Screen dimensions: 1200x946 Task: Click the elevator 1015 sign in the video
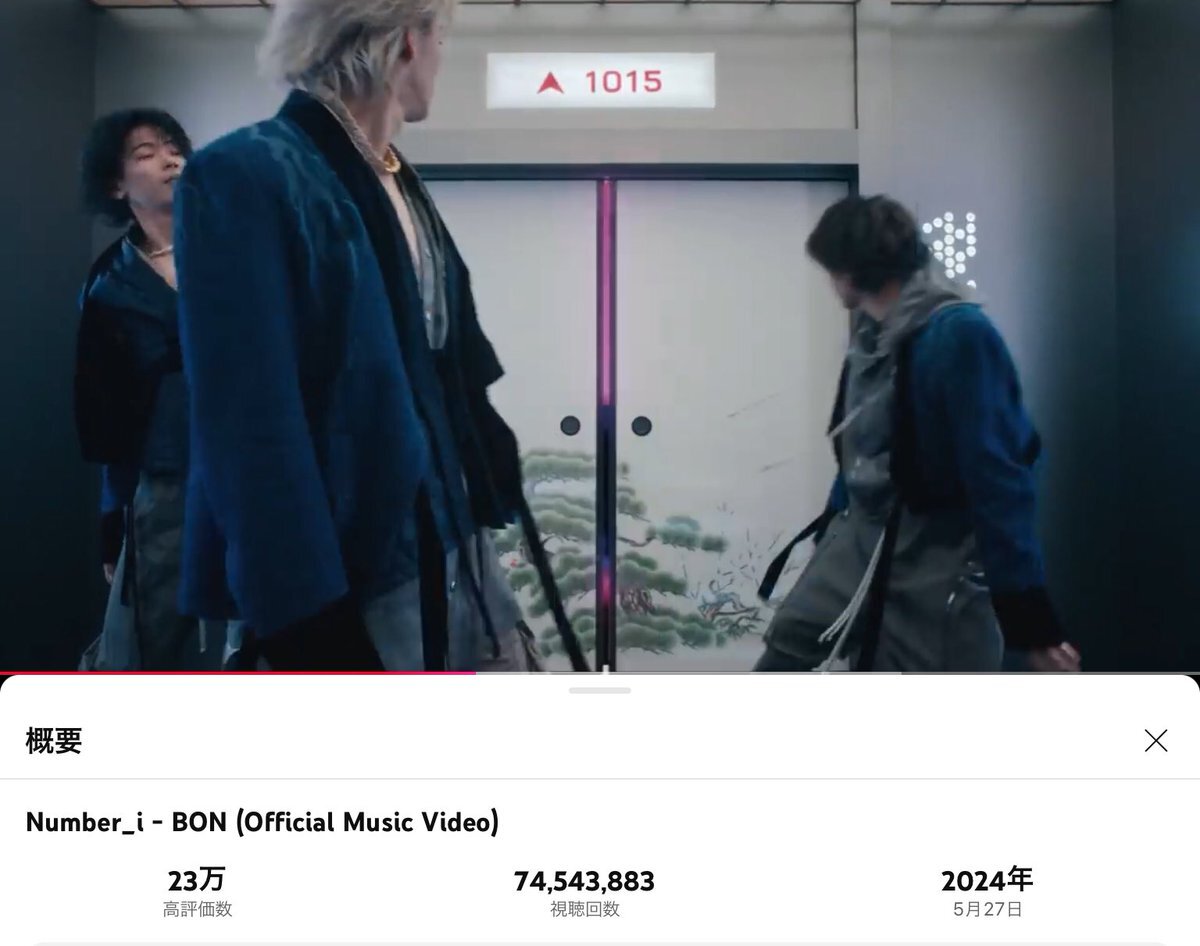point(600,81)
